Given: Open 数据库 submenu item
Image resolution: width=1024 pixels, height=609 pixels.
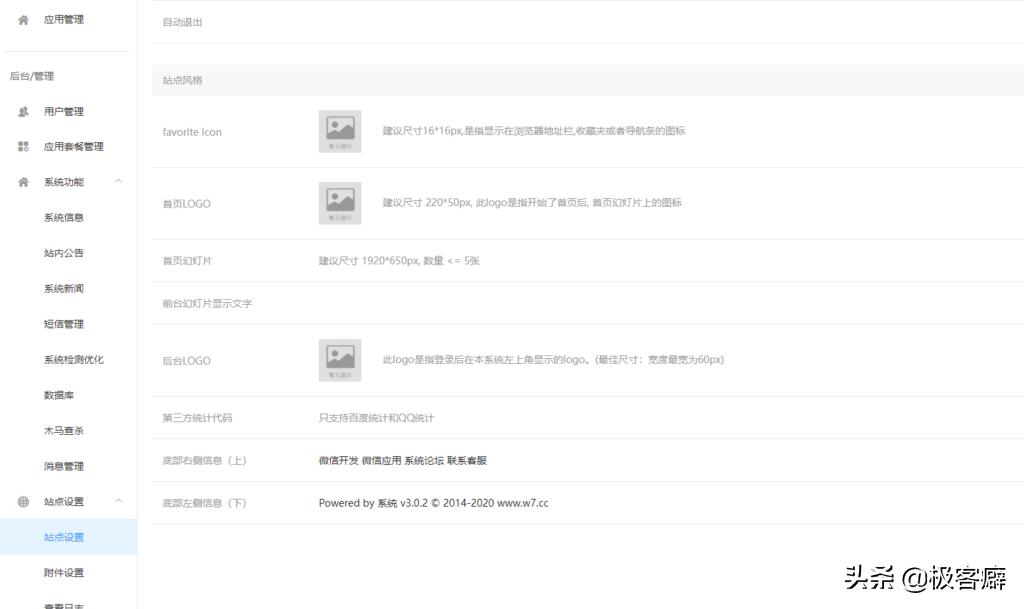Looking at the screenshot, I should 59,395.
